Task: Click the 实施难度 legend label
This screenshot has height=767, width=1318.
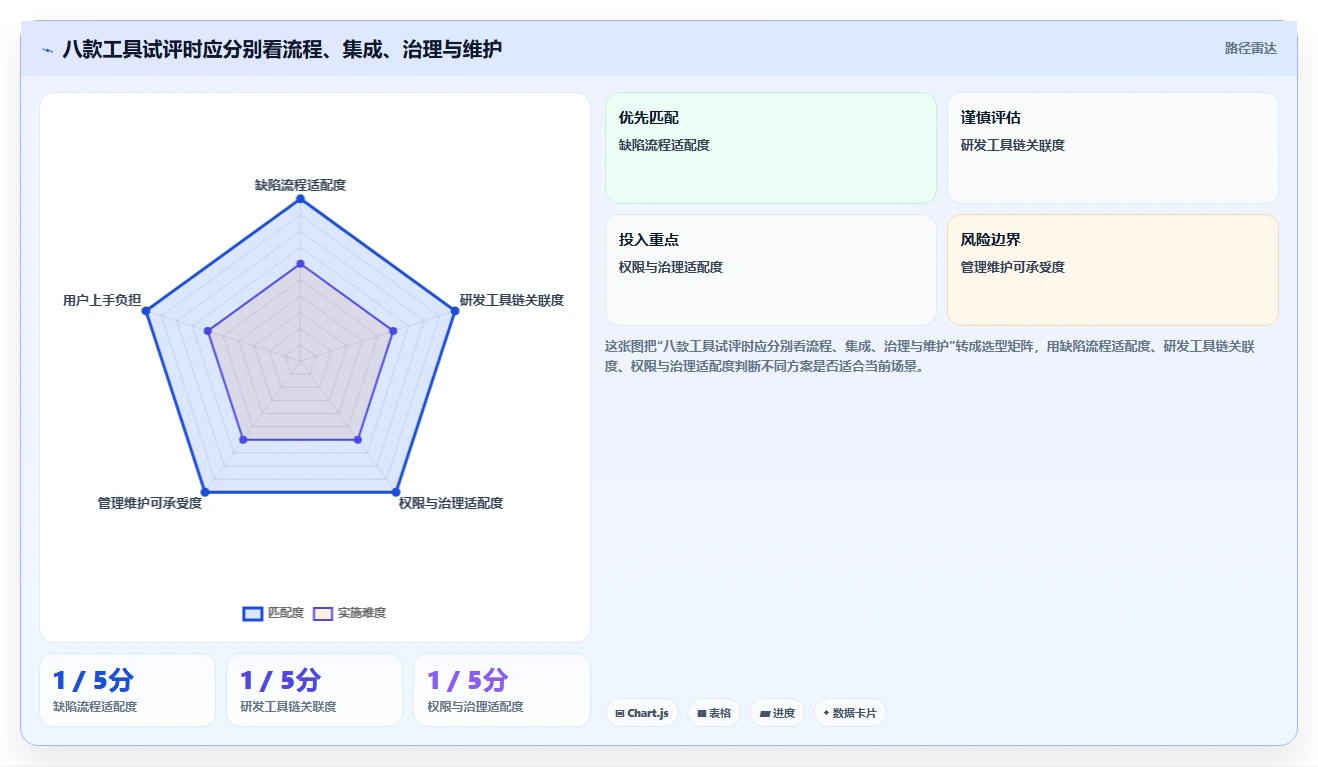Action: pyautogui.click(x=361, y=613)
